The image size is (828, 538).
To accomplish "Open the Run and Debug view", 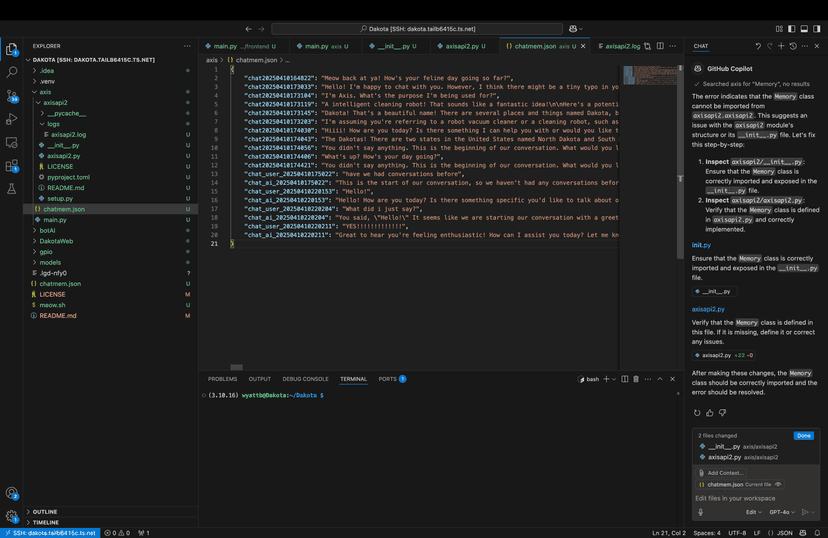I will coord(12,119).
